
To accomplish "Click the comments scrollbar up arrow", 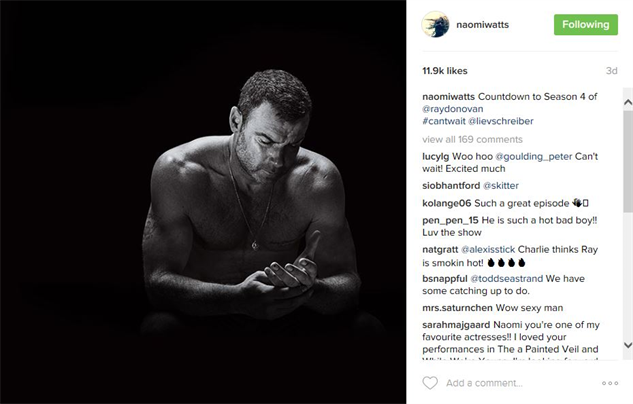I will [x=628, y=103].
